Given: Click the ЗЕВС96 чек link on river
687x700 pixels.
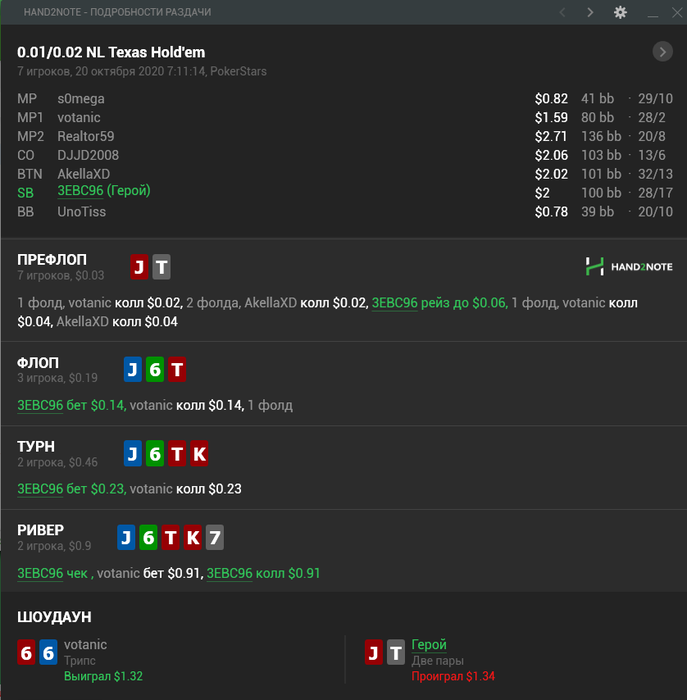Looking at the screenshot, I should (x=52, y=573).
